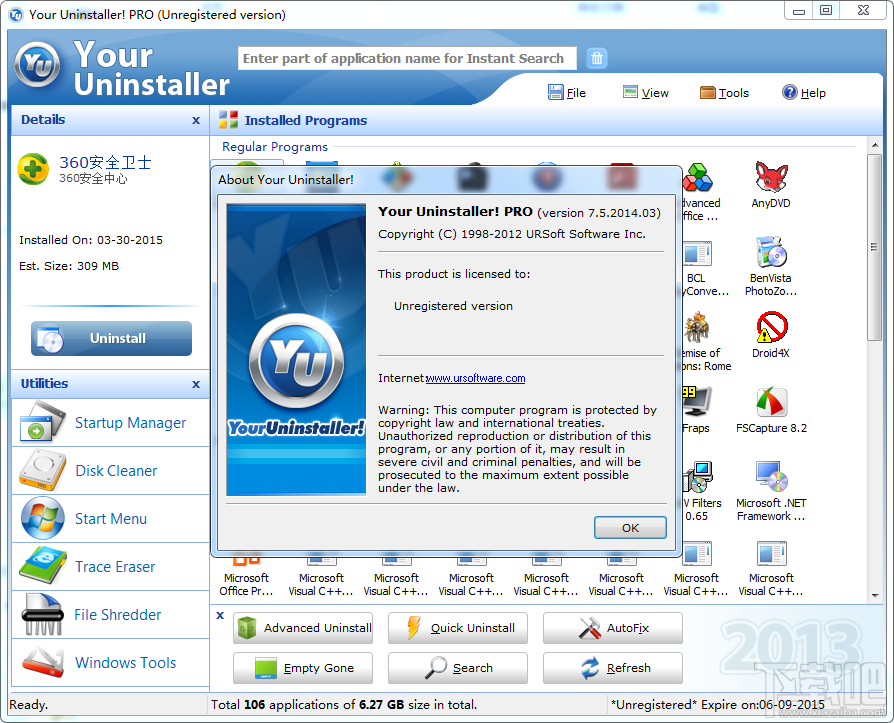
Task: Click the program list scroll down arrow
Action: tap(875, 596)
